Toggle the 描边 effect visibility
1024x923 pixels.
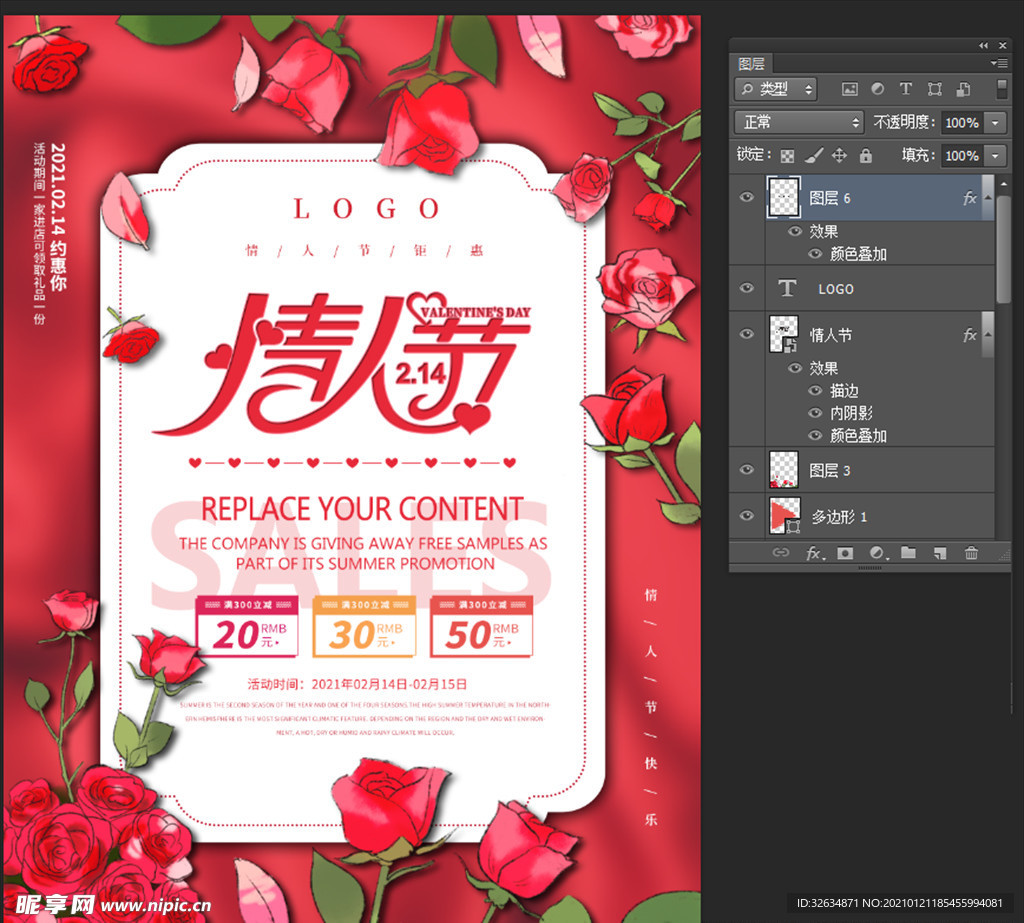(815, 391)
